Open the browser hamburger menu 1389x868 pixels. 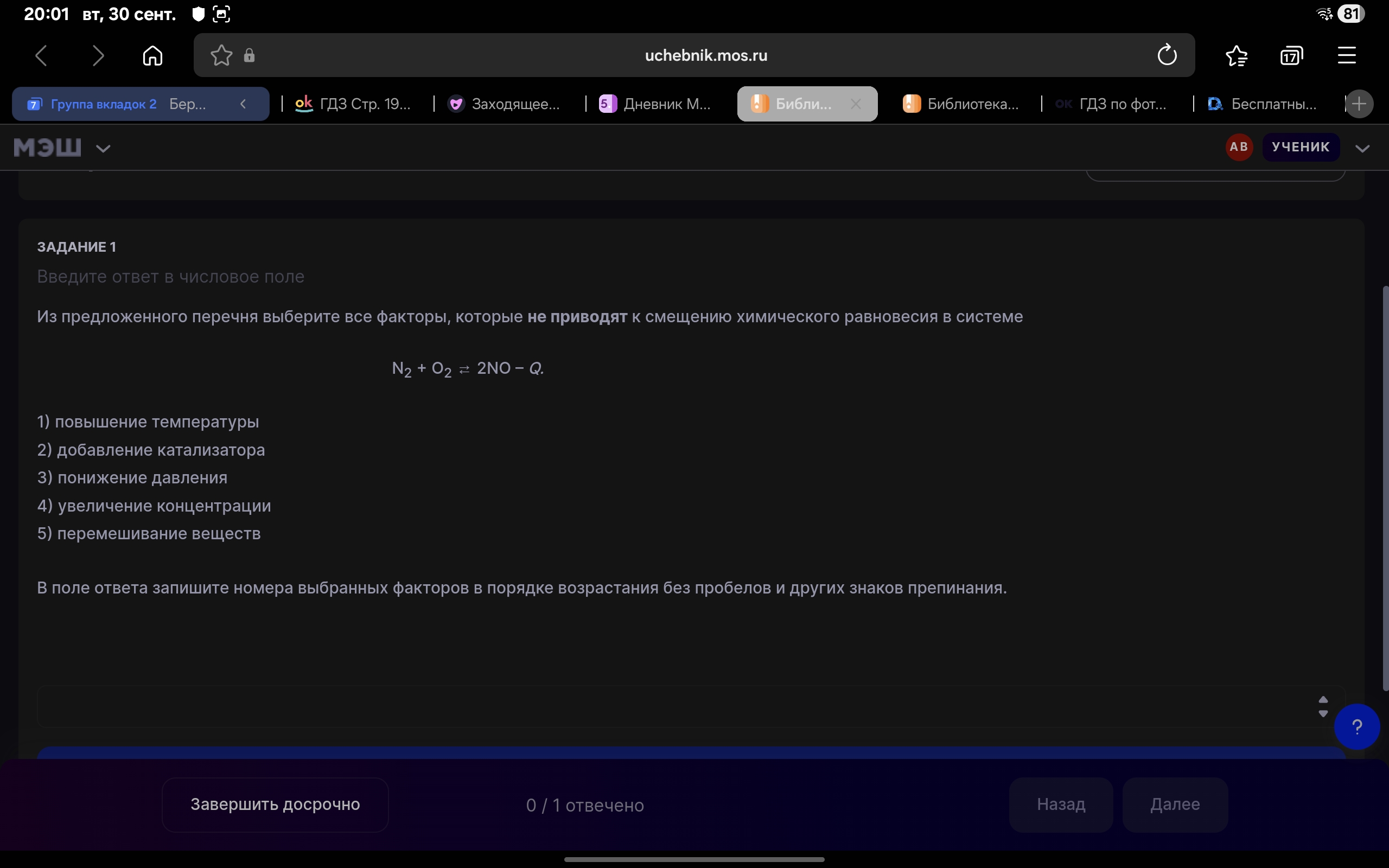click(1347, 56)
